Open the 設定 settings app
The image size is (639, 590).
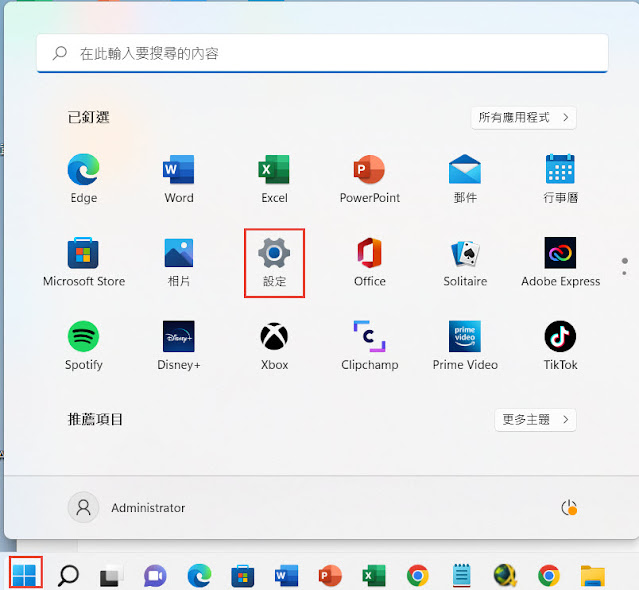[x=274, y=263]
